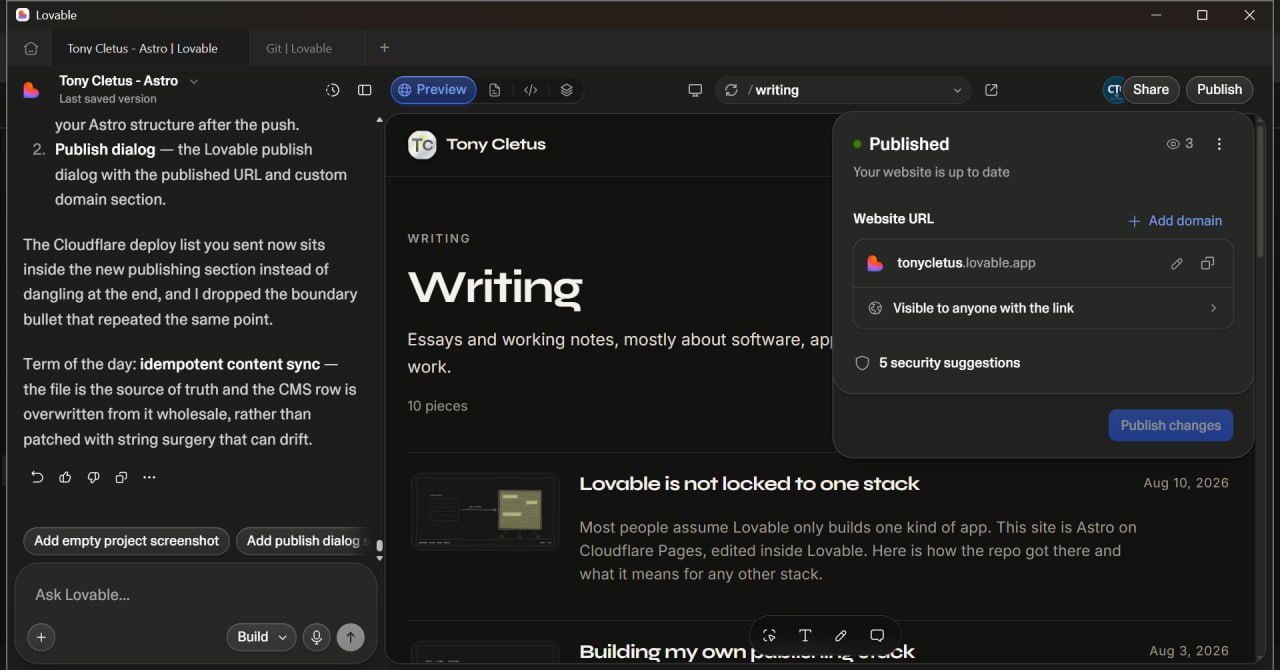Give thumbs up to the response
Viewport: 1280px width, 670px height.
(65, 477)
